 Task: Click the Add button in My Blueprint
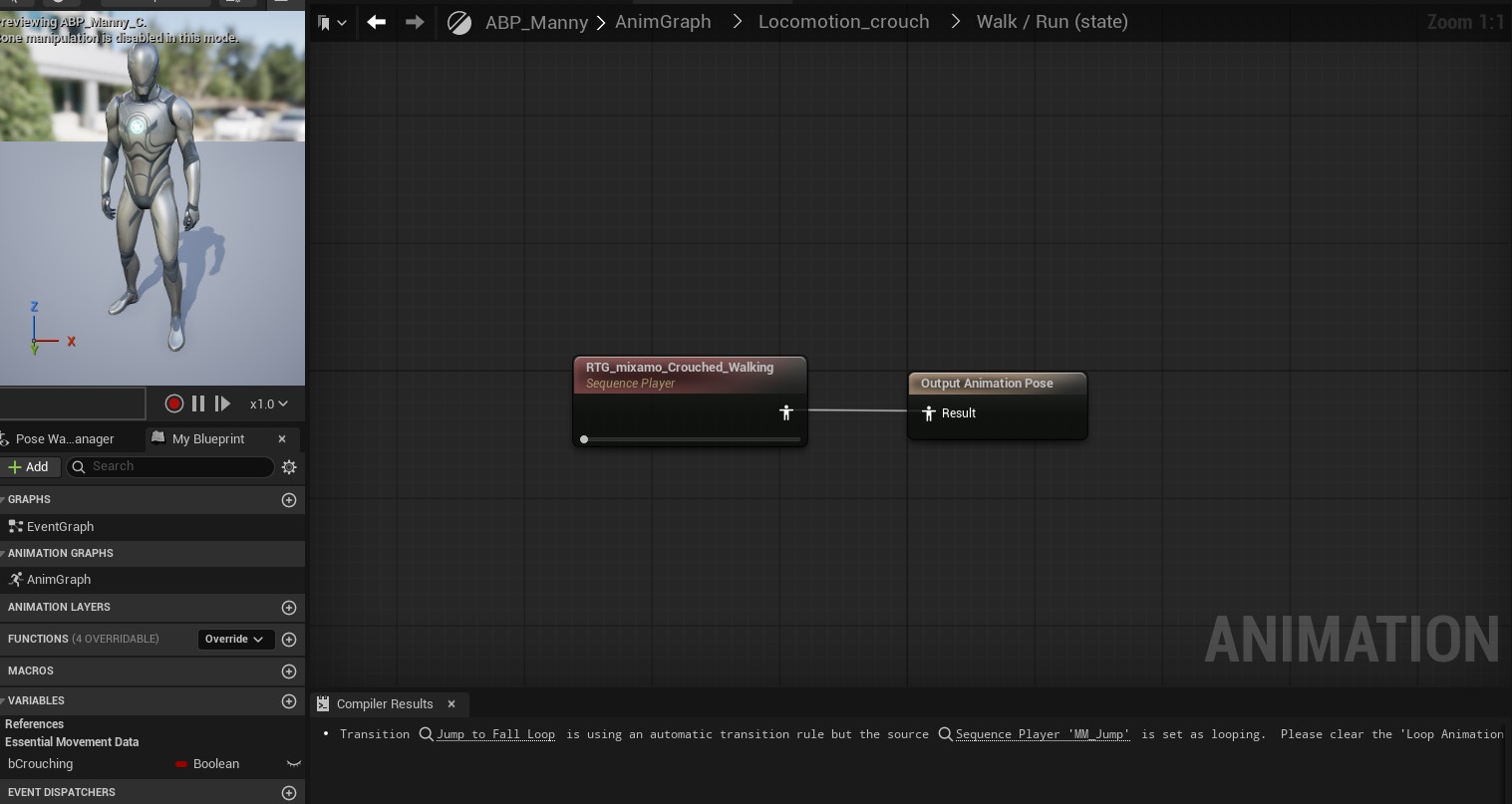click(29, 466)
